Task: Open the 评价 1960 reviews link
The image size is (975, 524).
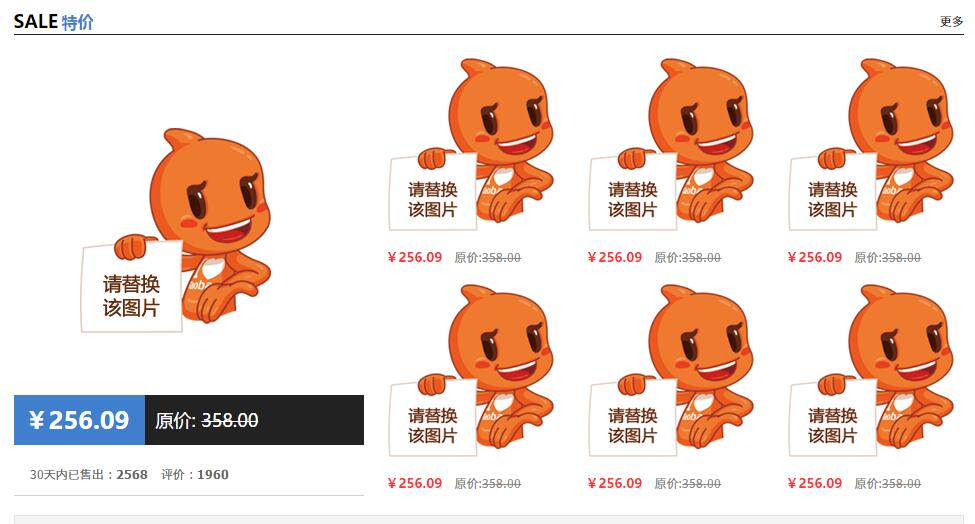Action: (195, 475)
